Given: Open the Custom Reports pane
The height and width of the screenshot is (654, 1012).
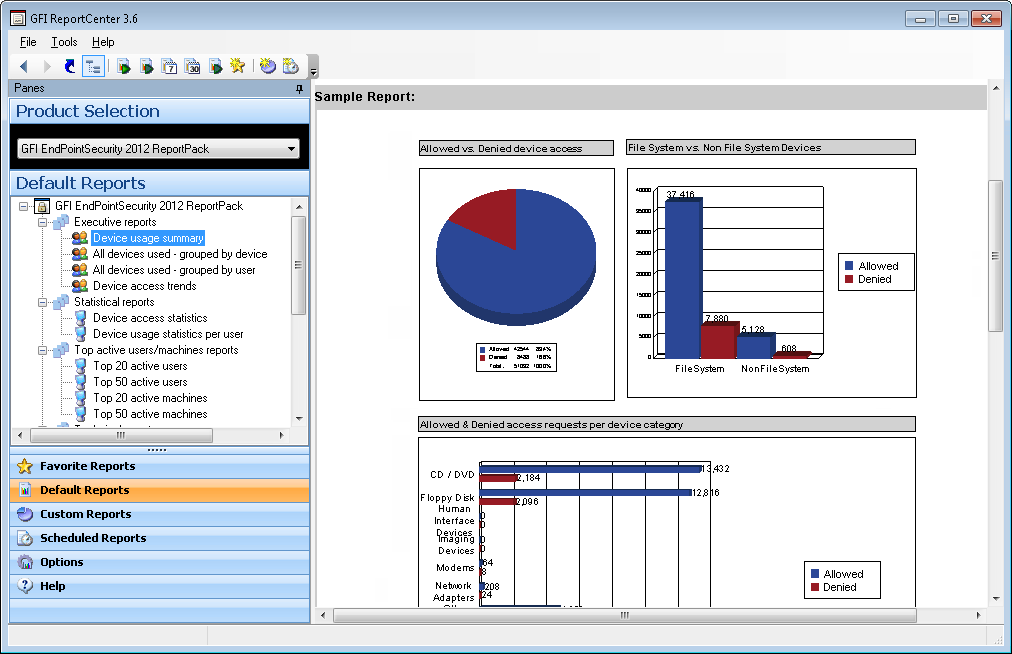Looking at the screenshot, I should (85, 514).
